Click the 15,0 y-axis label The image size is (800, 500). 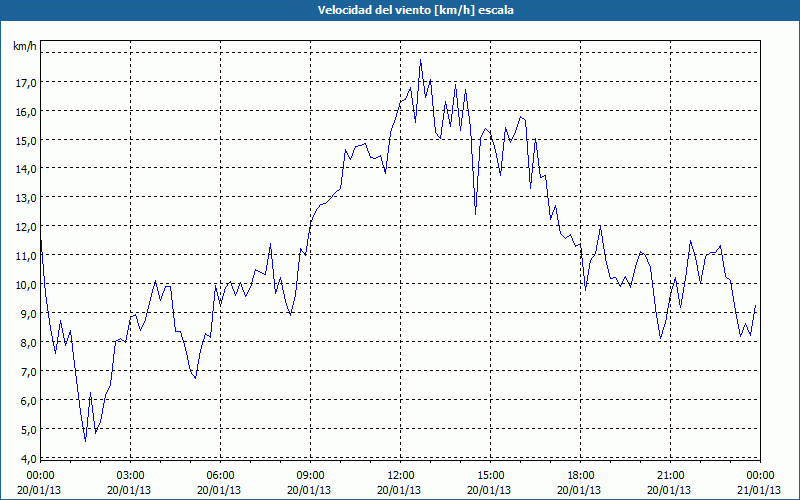26,140
